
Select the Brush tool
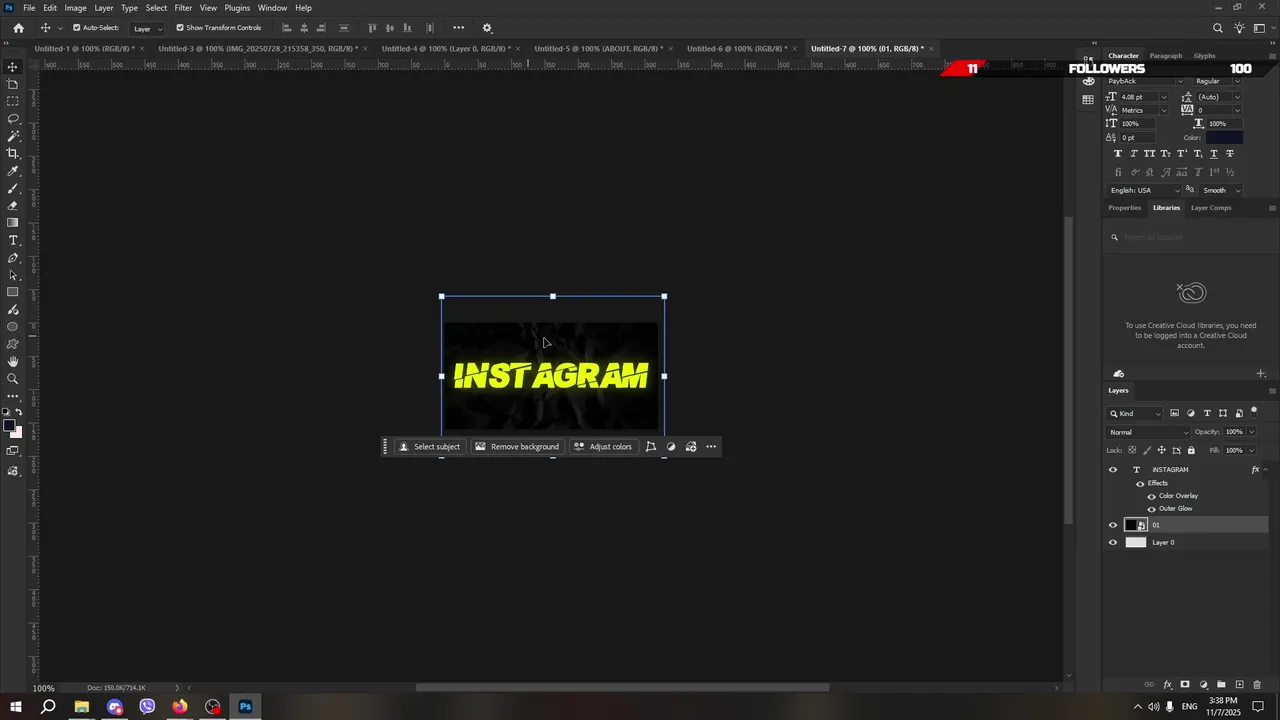[x=13, y=188]
